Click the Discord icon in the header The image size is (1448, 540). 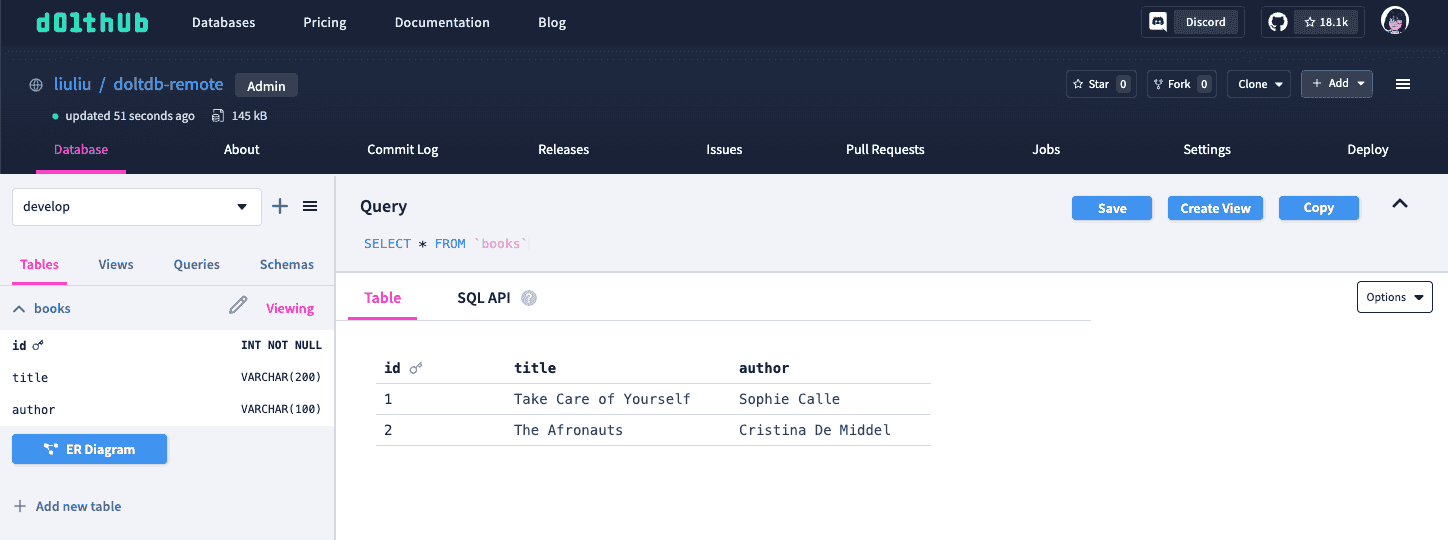1158,22
